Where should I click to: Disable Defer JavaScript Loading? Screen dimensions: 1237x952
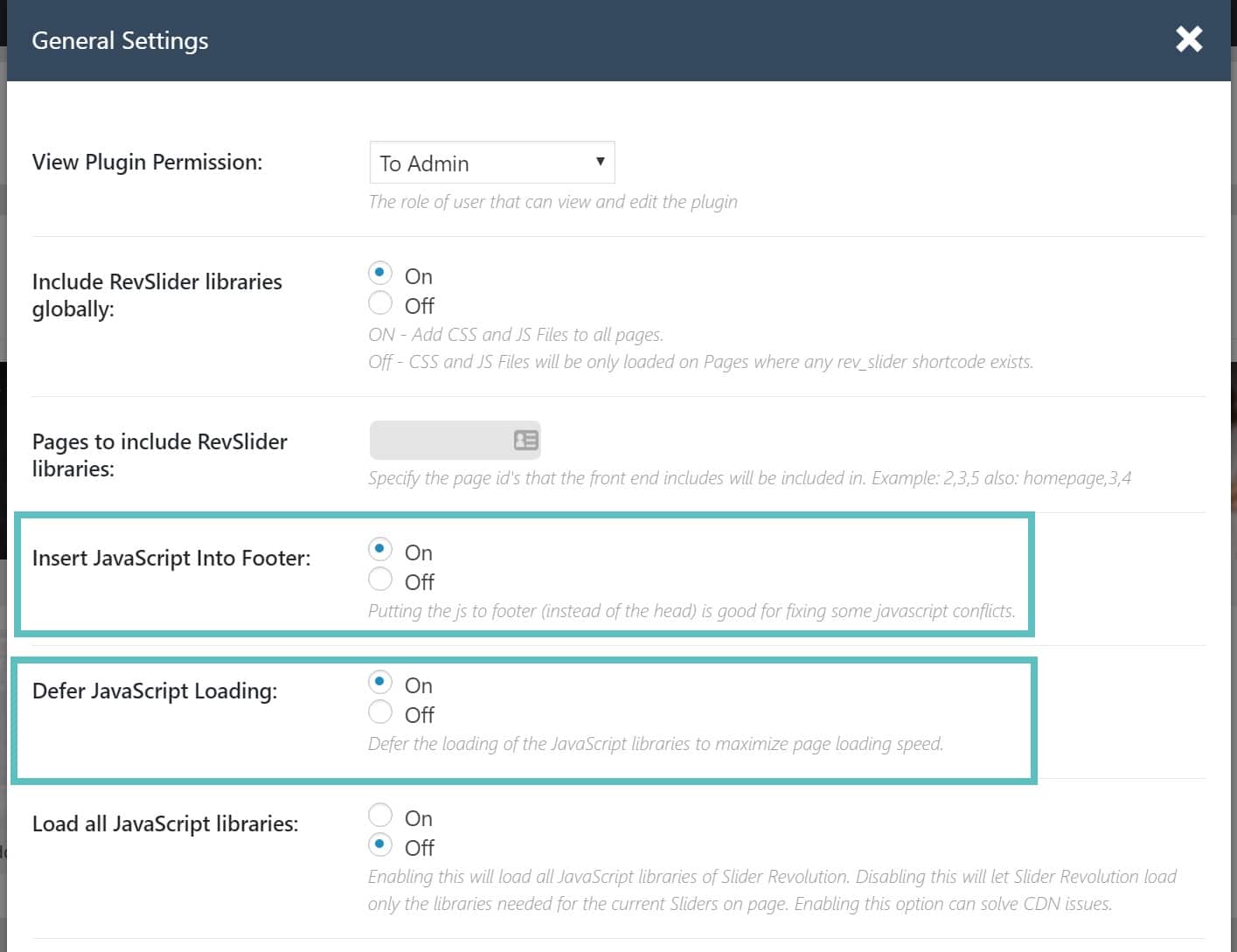coord(380,712)
